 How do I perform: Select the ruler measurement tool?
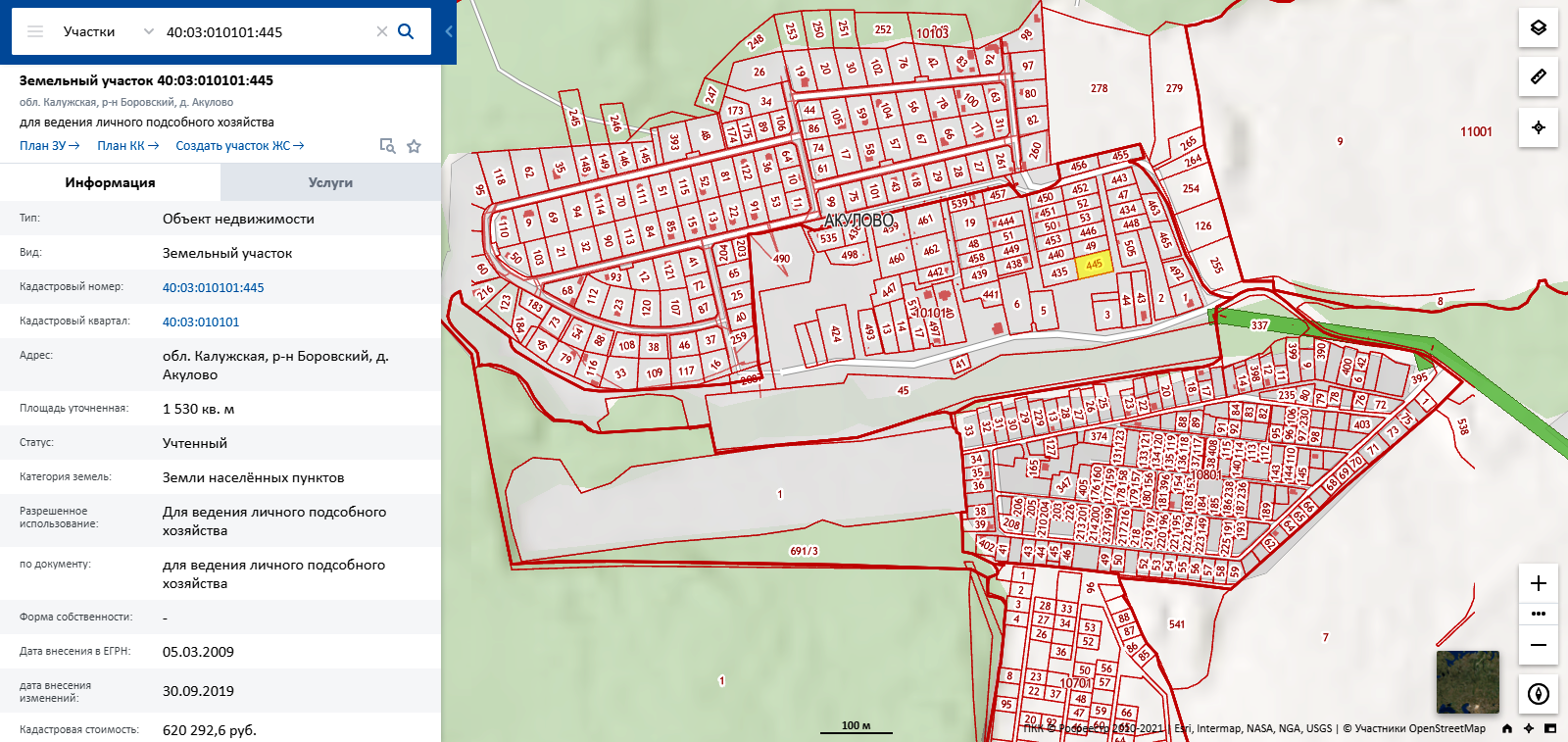1539,76
